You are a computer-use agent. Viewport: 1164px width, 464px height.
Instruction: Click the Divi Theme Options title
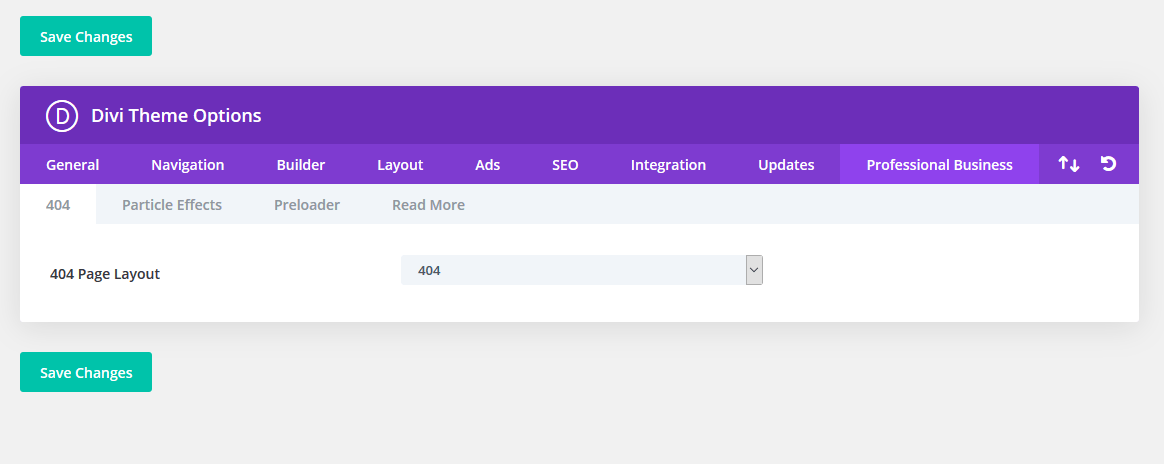point(176,116)
